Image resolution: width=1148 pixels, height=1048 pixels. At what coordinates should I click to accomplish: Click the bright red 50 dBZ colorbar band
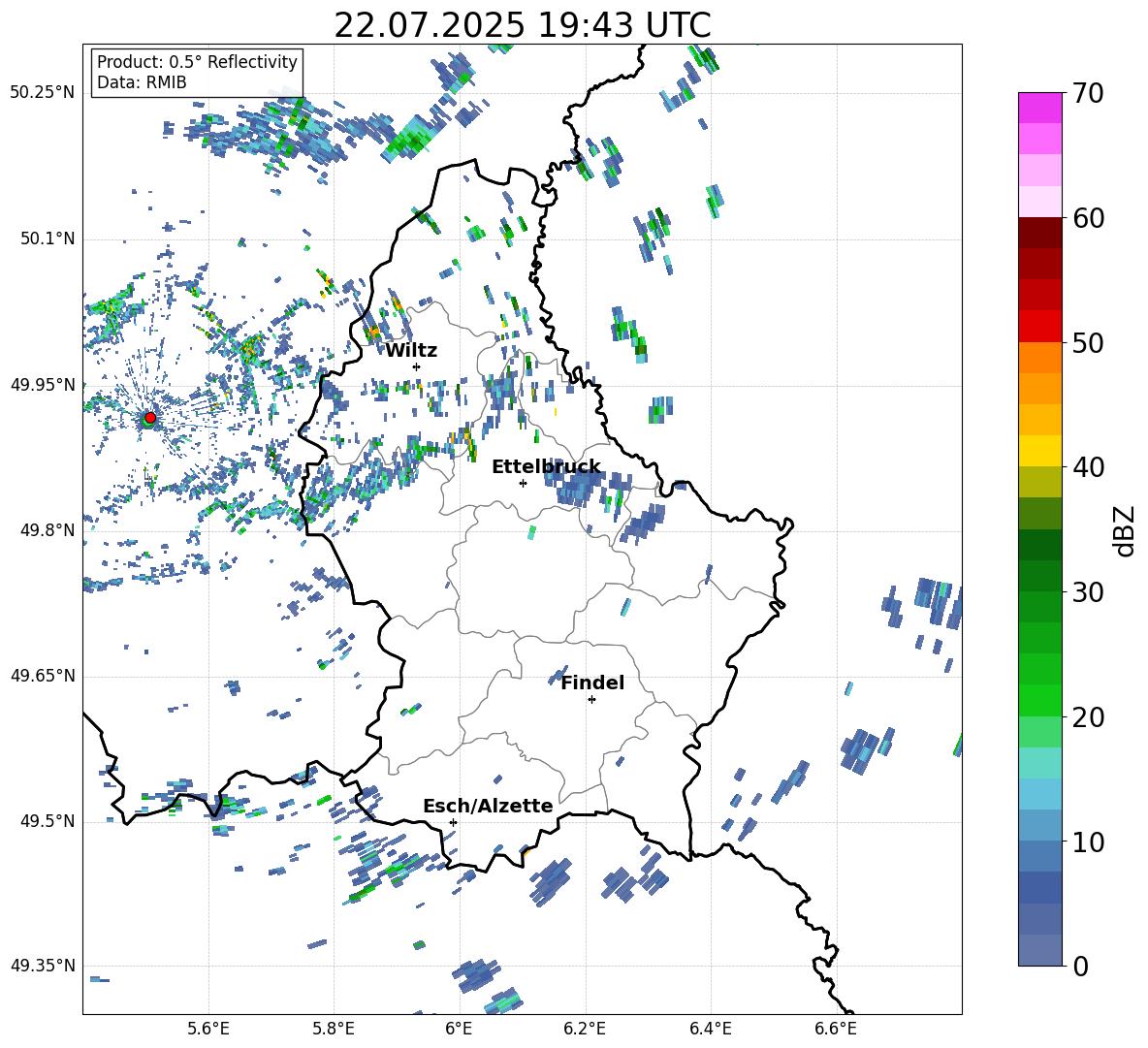coord(1039,327)
